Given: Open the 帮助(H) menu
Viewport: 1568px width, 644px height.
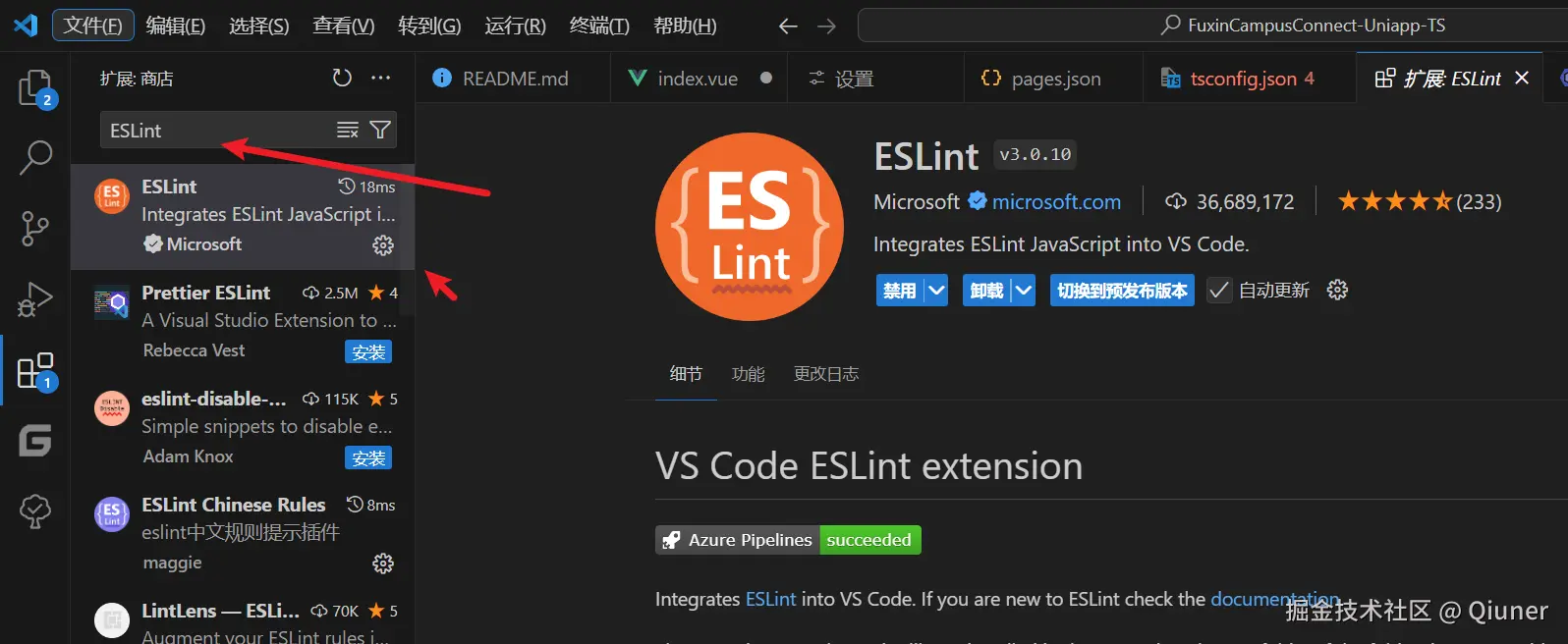Looking at the screenshot, I should pos(685,26).
